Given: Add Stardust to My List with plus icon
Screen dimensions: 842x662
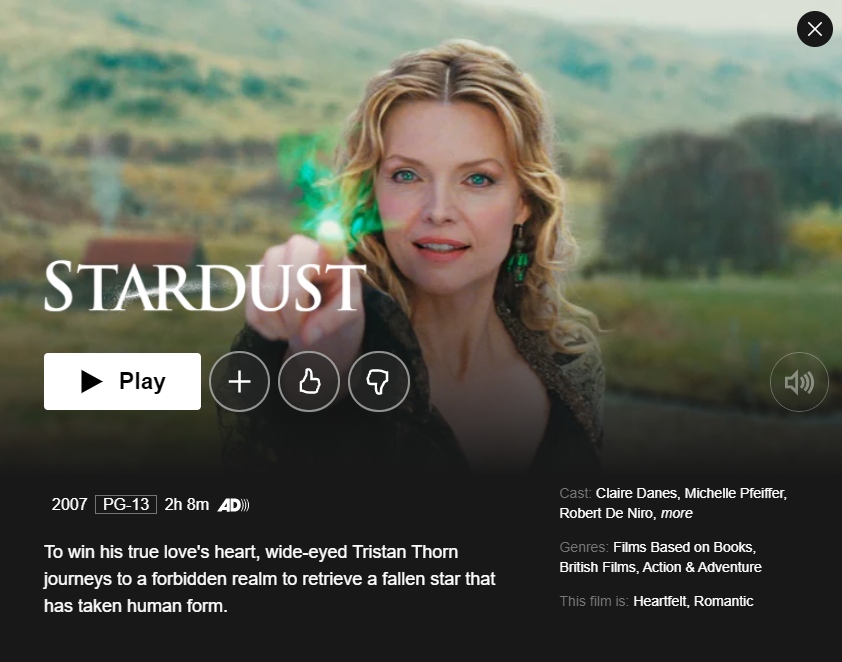Looking at the screenshot, I should 239,382.
